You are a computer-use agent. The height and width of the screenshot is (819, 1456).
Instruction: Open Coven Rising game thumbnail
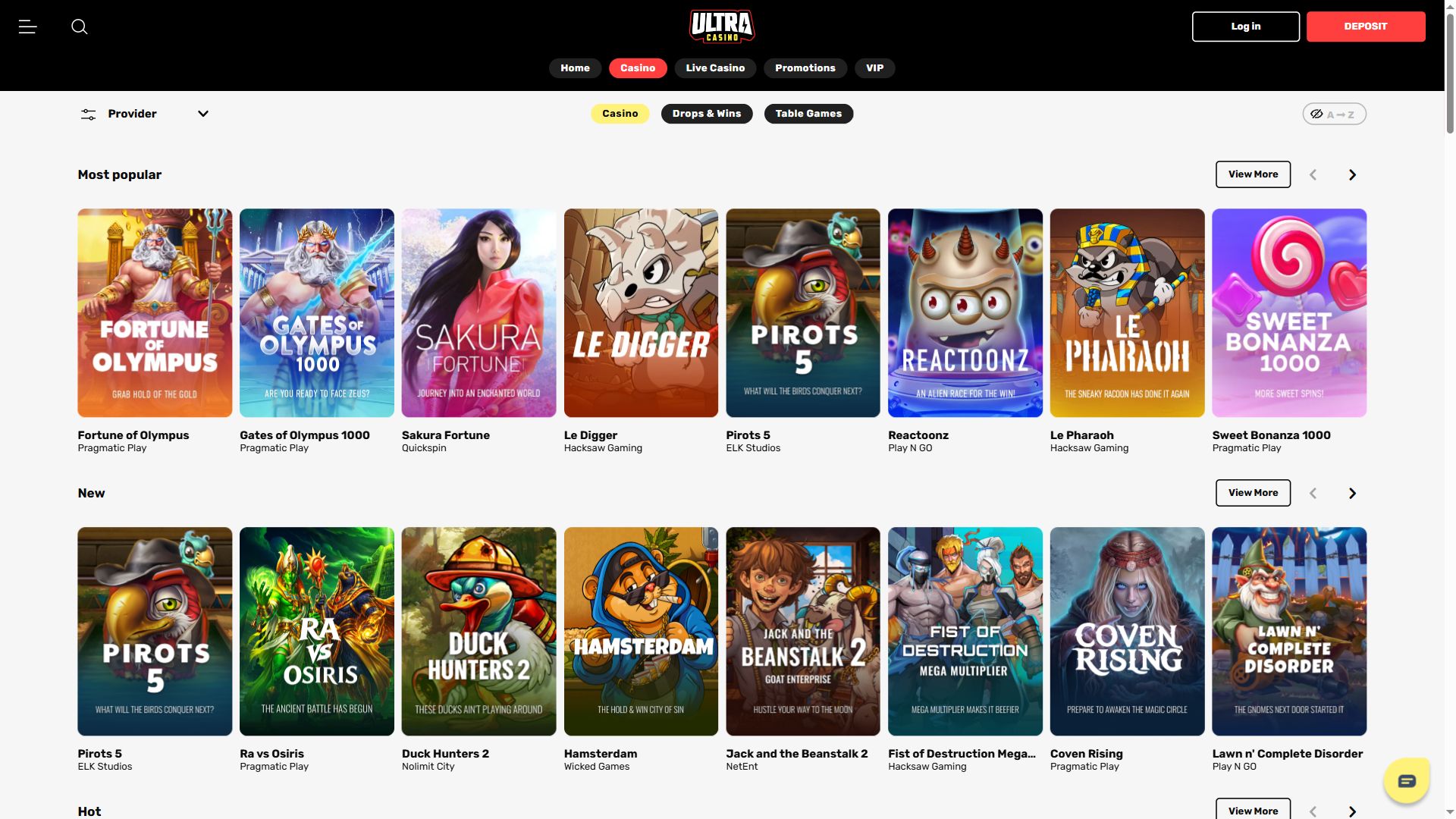pos(1127,631)
